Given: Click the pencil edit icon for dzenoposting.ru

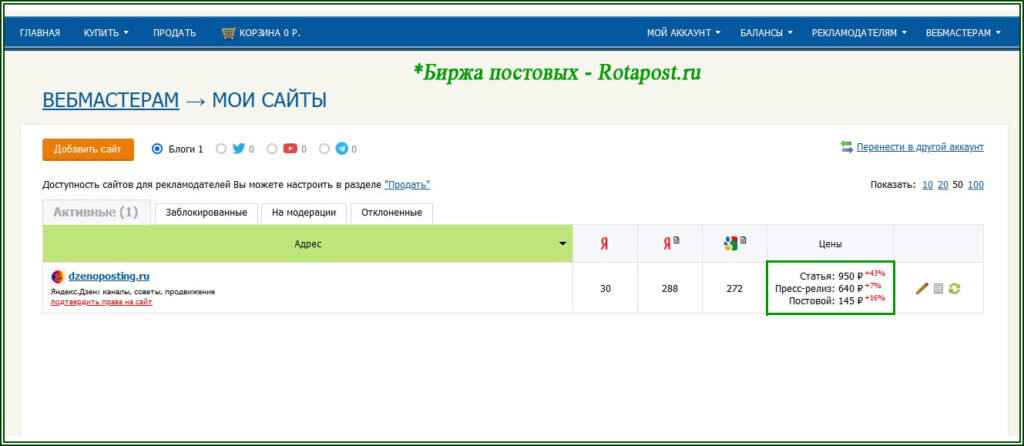Looking at the screenshot, I should (922, 288).
